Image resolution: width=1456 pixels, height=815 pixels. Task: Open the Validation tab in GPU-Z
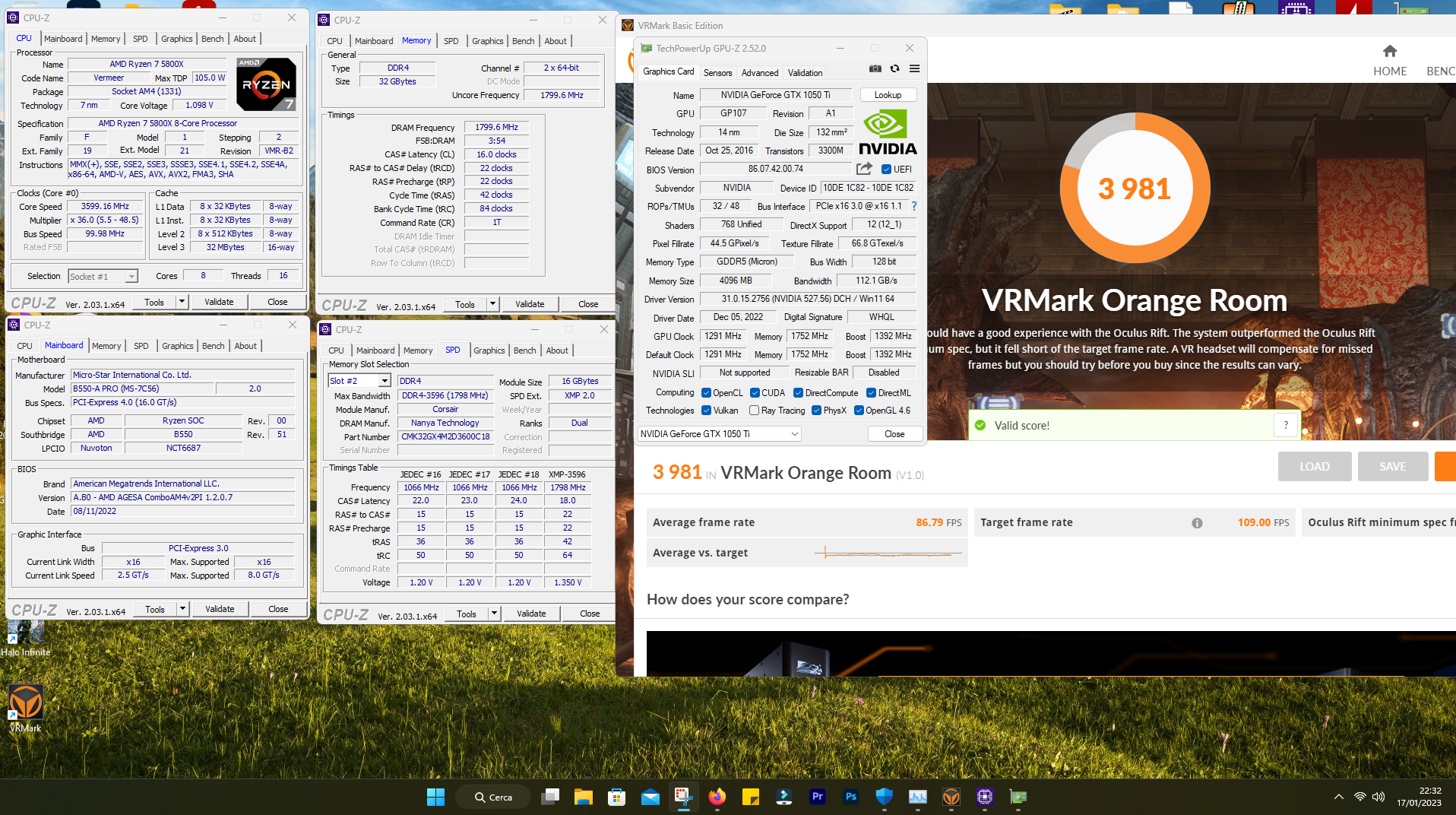coord(805,73)
